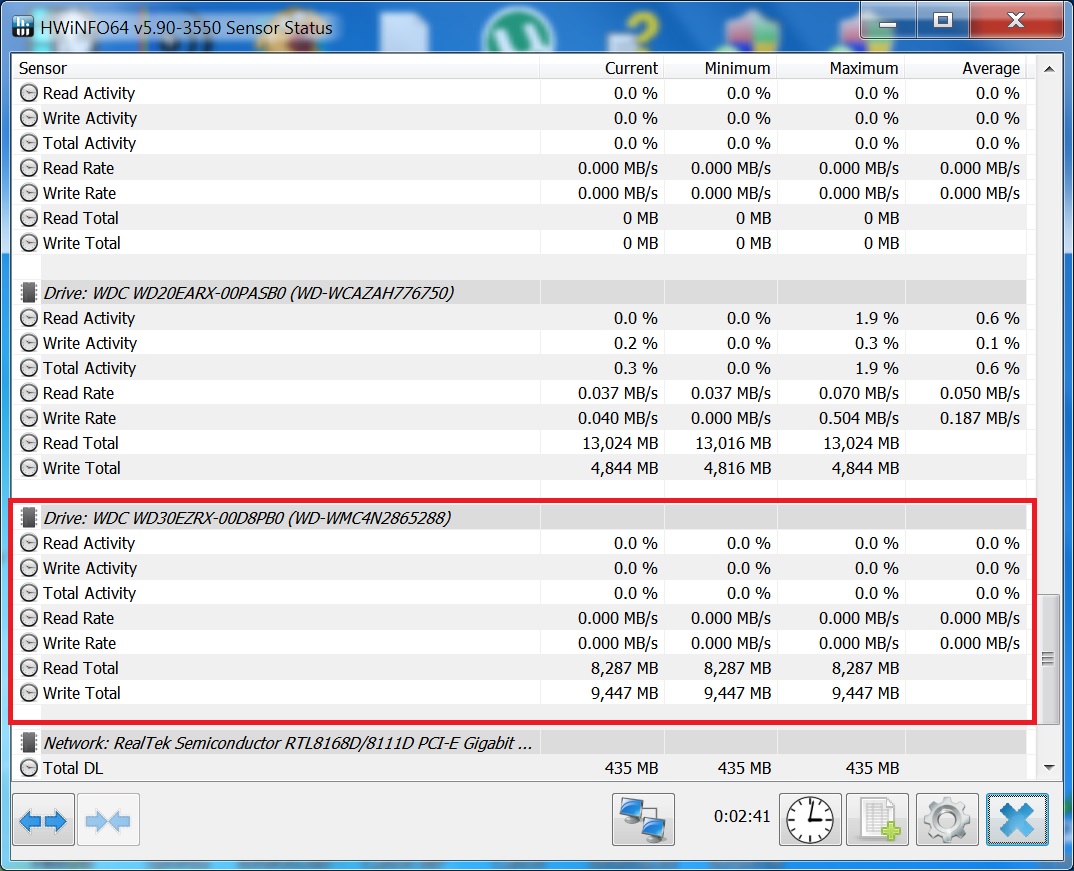
Task: Click the 8,287 MB current Read Total value
Action: (624, 668)
